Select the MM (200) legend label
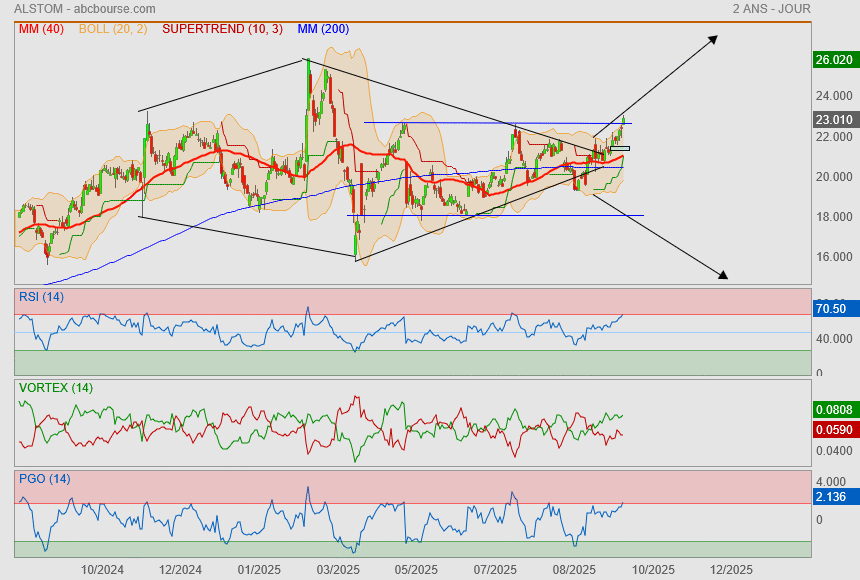Image resolution: width=860 pixels, height=580 pixels. point(323,29)
